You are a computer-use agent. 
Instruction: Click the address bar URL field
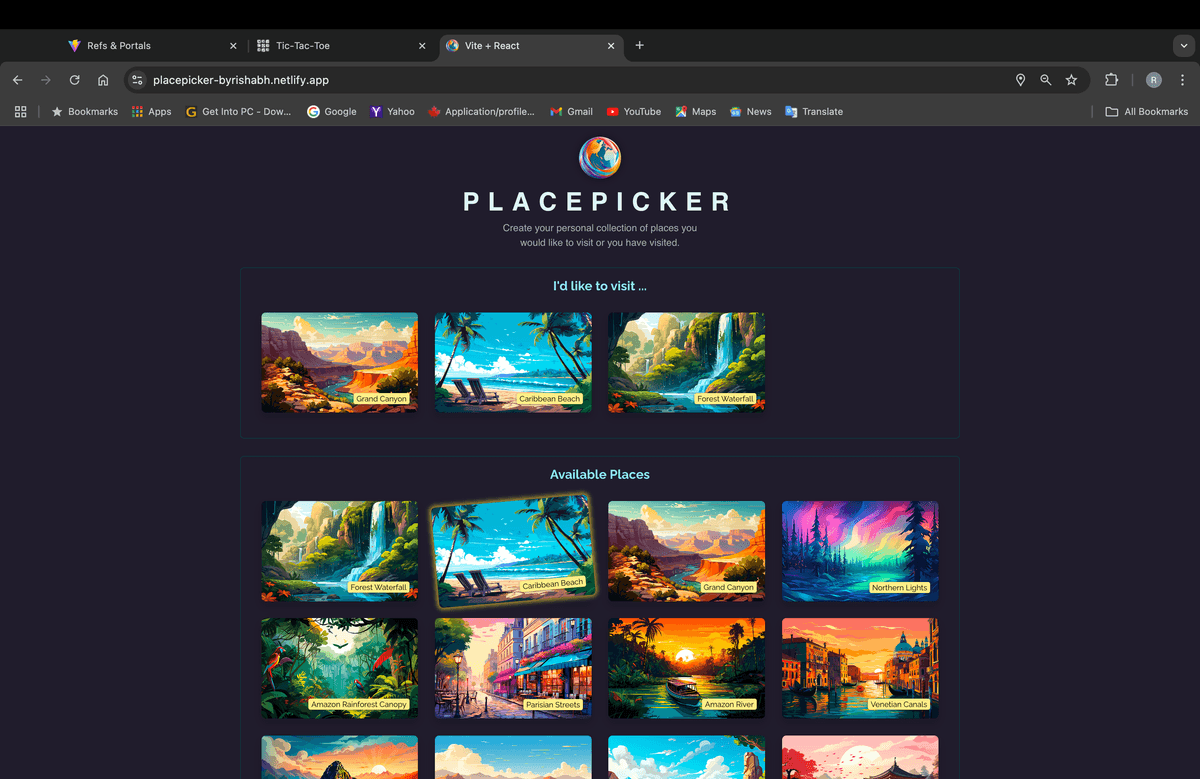[570, 80]
